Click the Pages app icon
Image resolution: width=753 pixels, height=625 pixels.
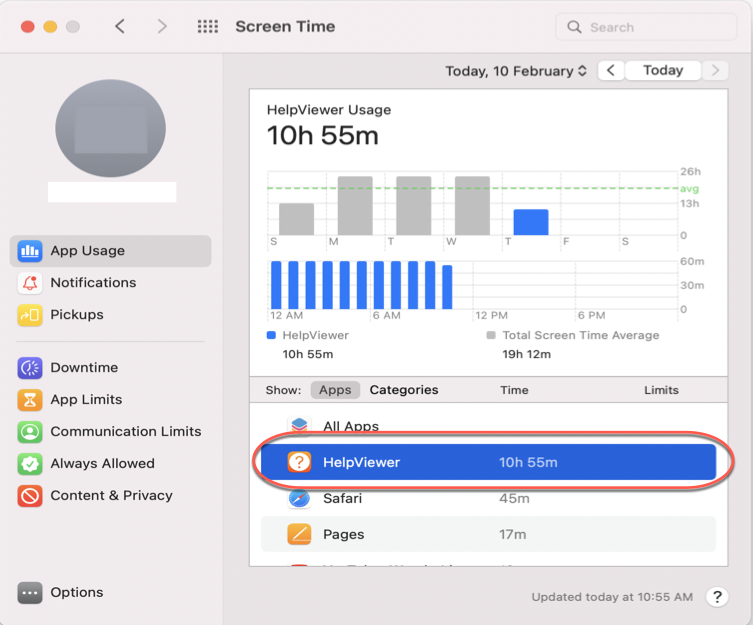(x=299, y=534)
